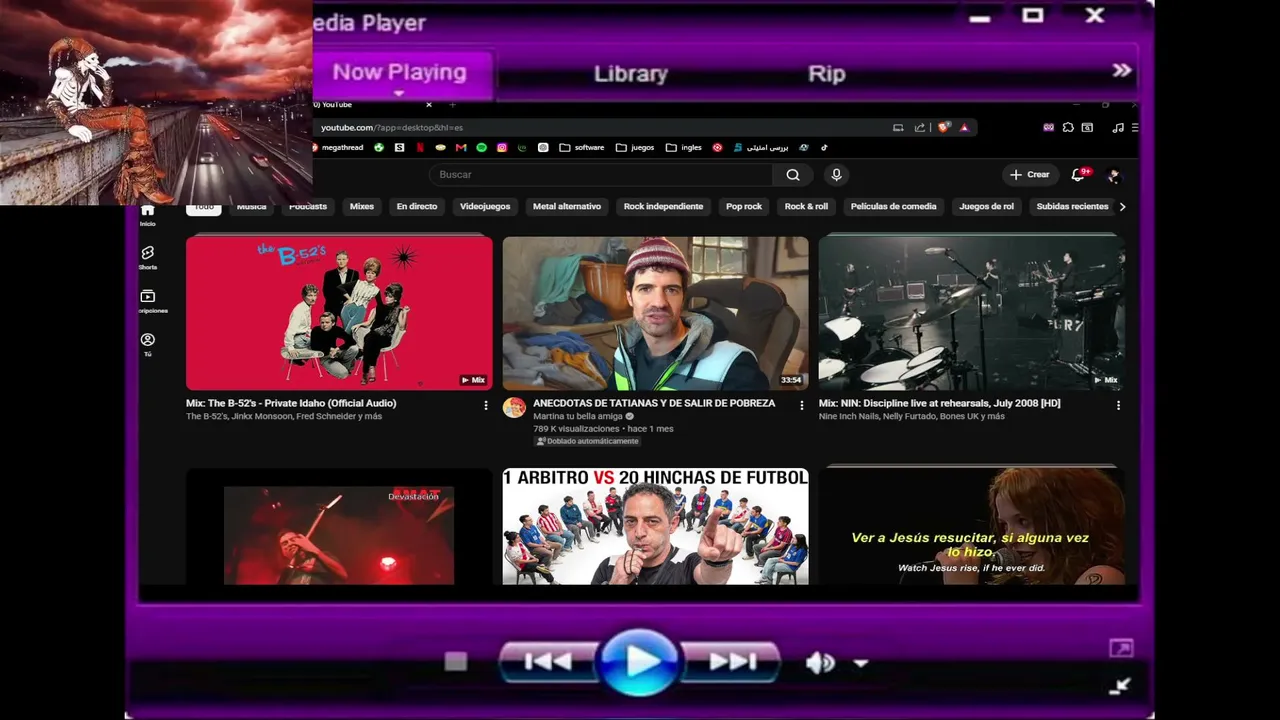Select the En directo filter chip

tap(417, 207)
